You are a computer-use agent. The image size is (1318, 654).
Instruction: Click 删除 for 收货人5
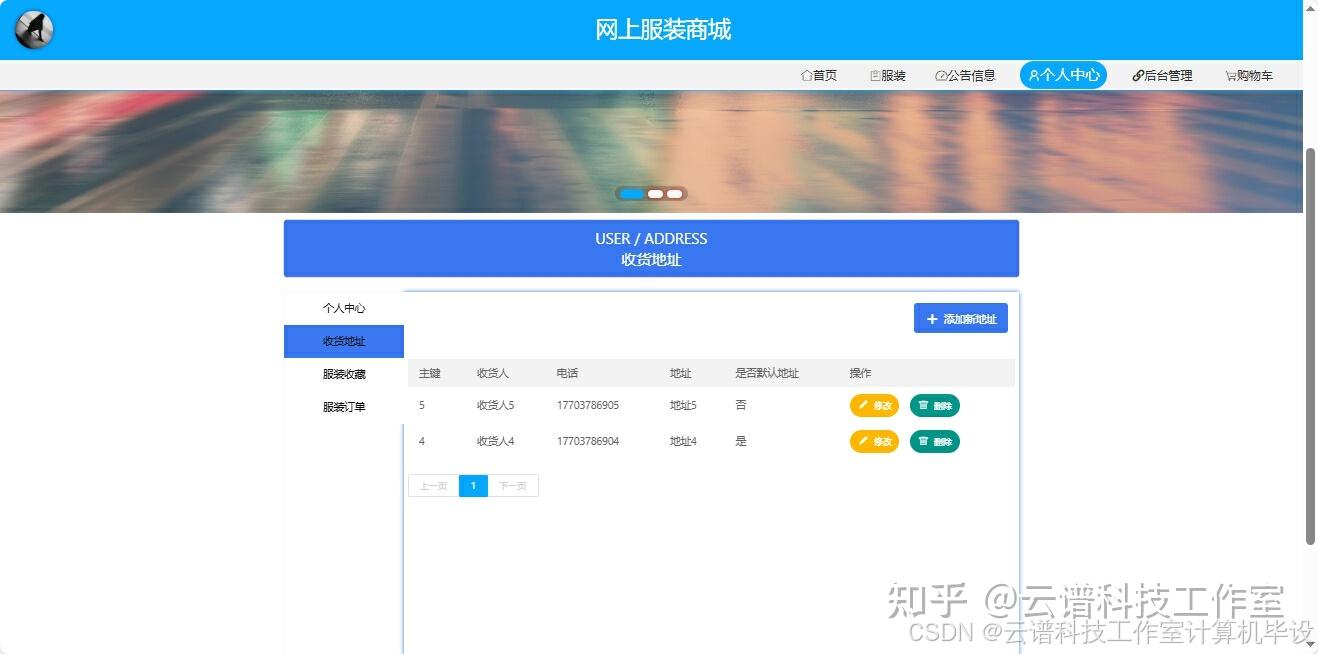point(935,405)
